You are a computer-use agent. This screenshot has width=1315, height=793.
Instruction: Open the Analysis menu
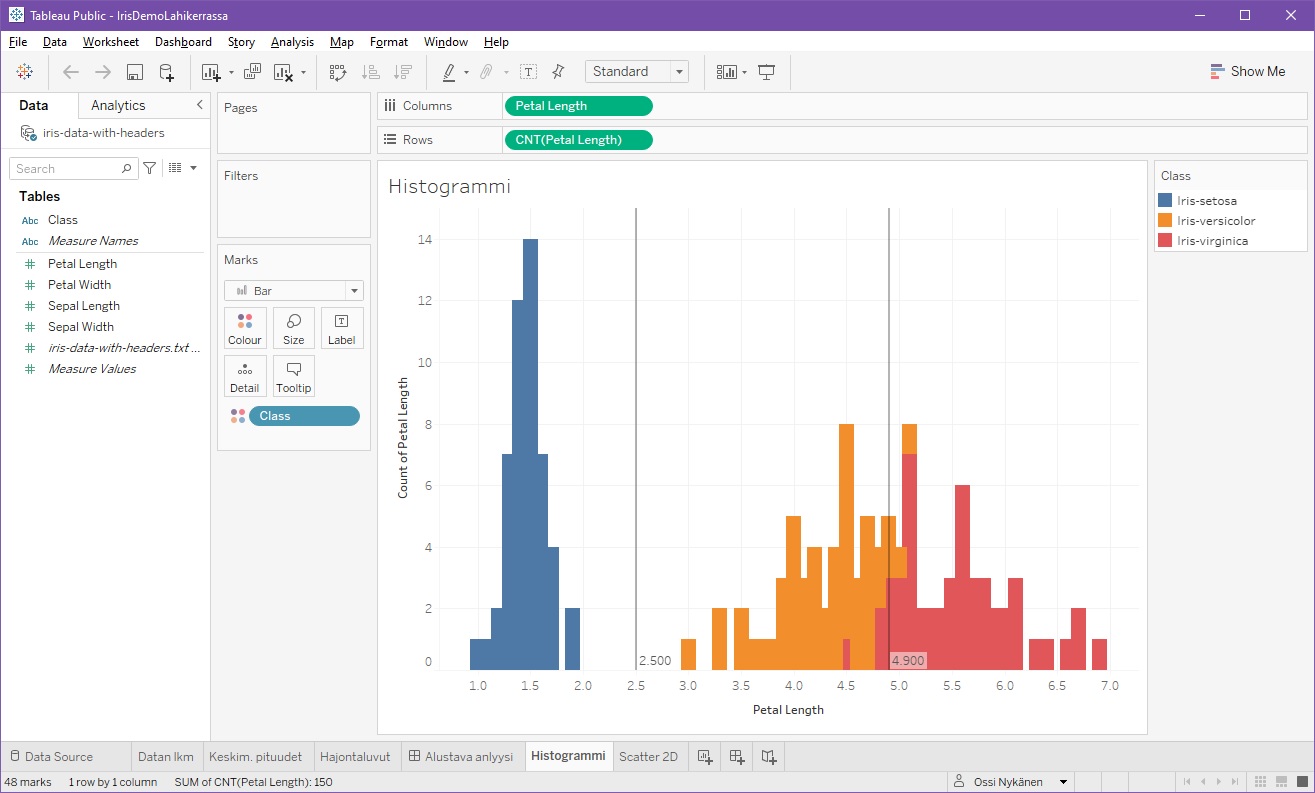[292, 42]
